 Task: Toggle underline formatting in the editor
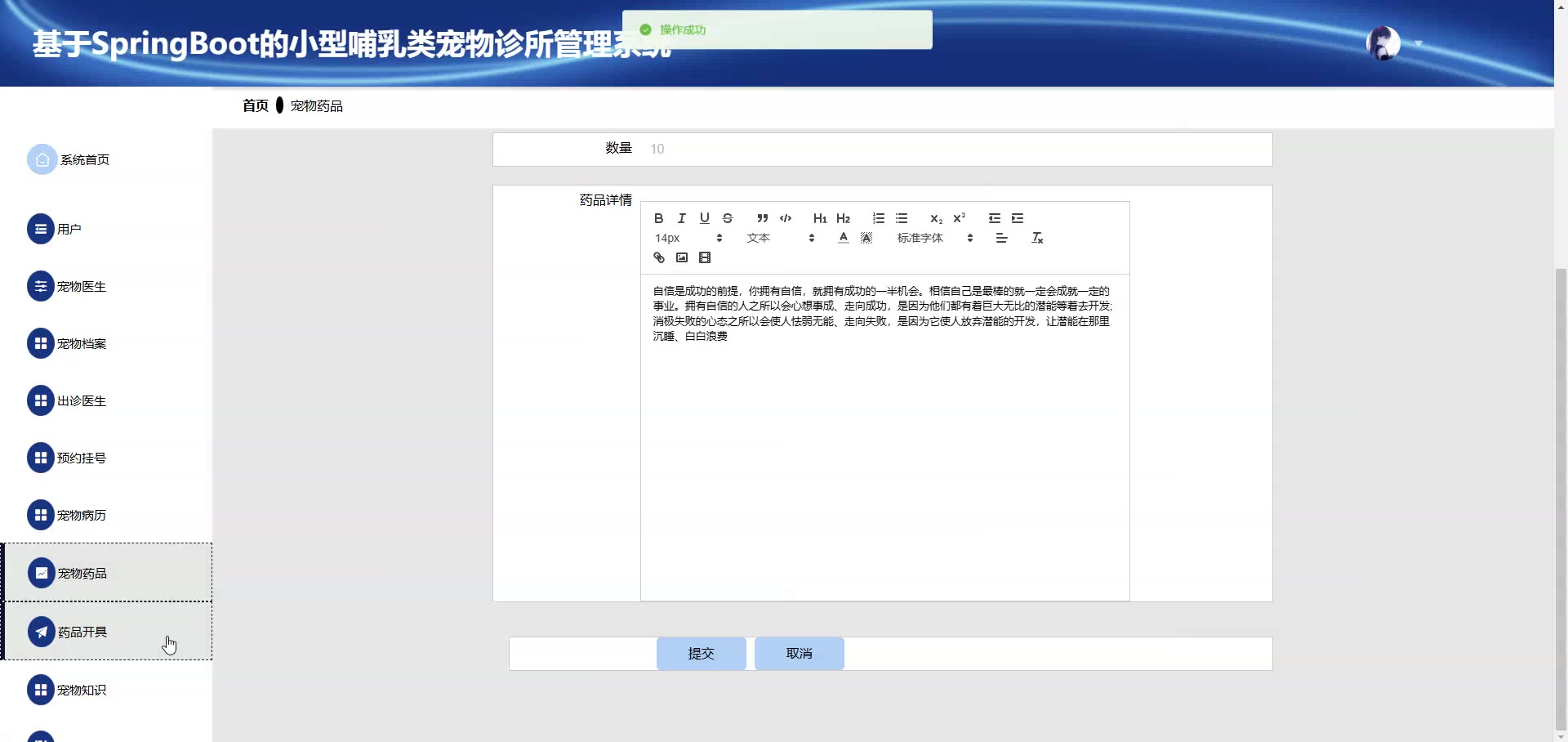(x=705, y=218)
